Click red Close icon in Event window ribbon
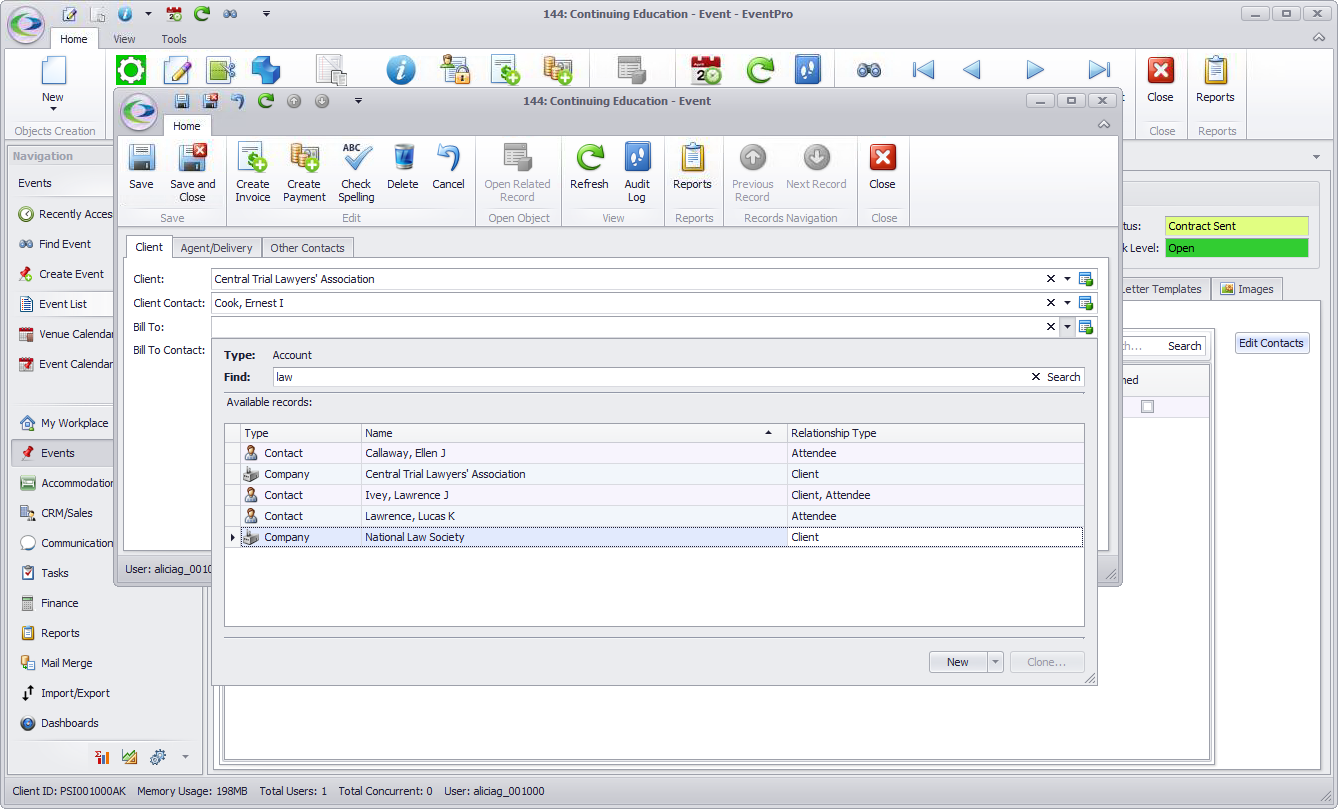 point(882,158)
